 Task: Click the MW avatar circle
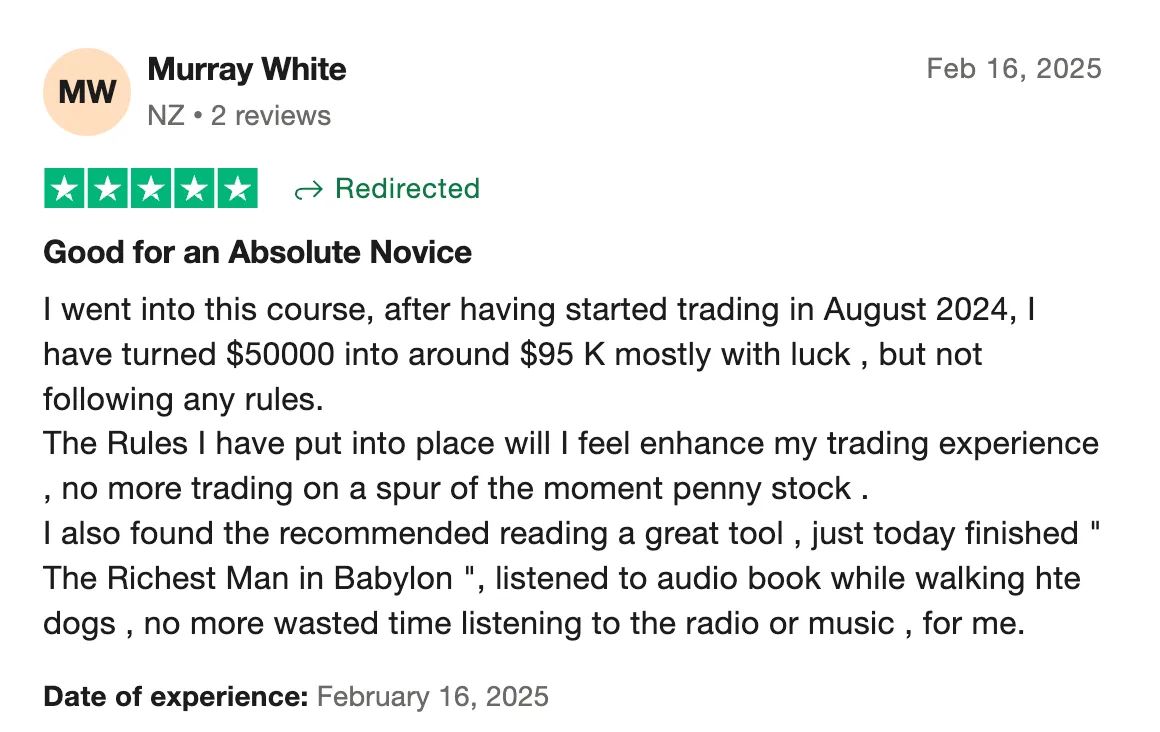coord(87,92)
